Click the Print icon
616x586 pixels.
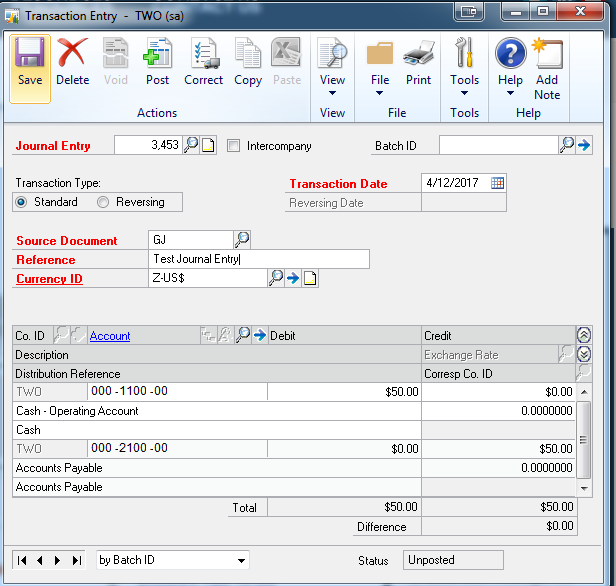pos(418,62)
